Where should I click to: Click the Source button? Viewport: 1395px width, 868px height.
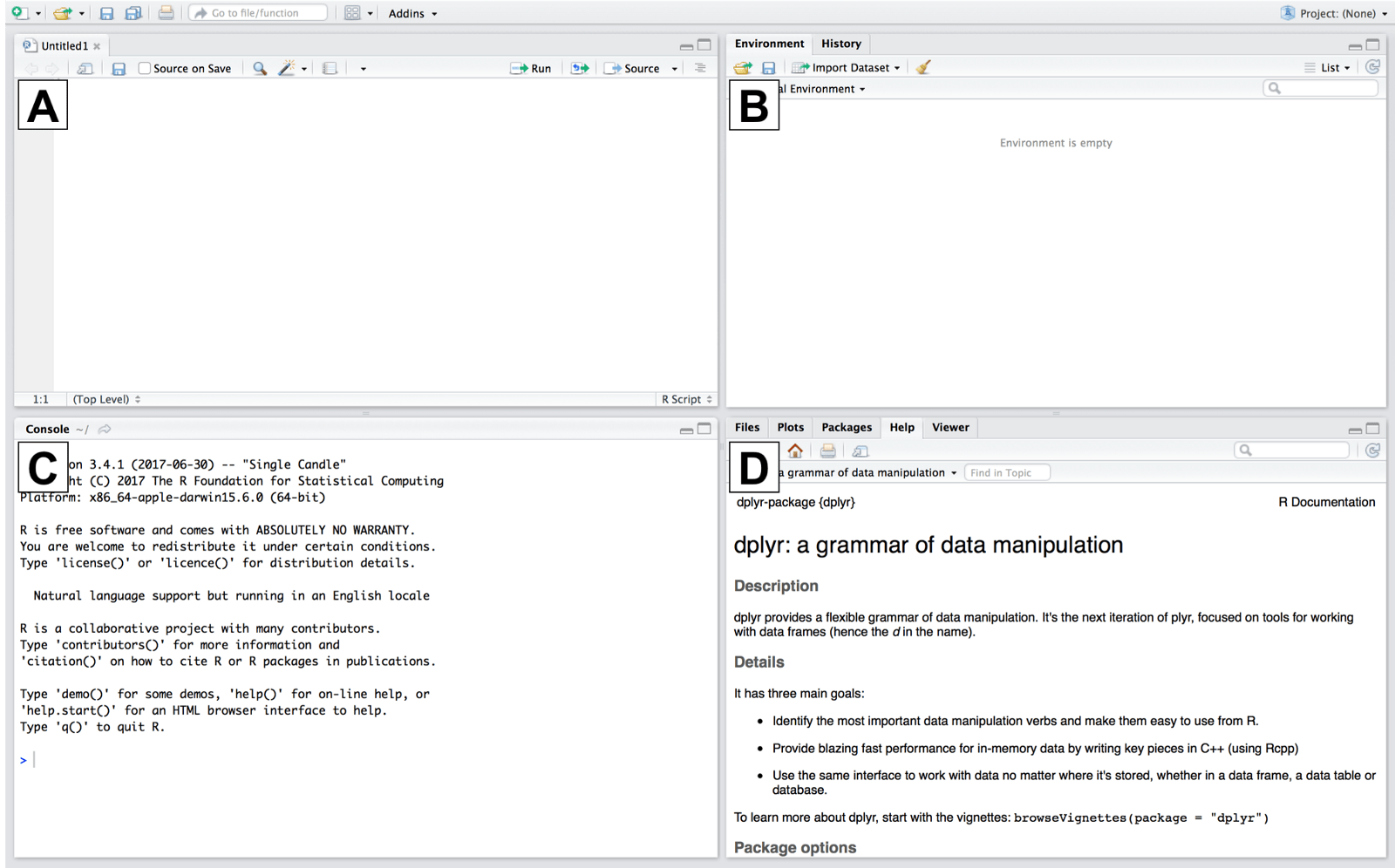pyautogui.click(x=633, y=68)
